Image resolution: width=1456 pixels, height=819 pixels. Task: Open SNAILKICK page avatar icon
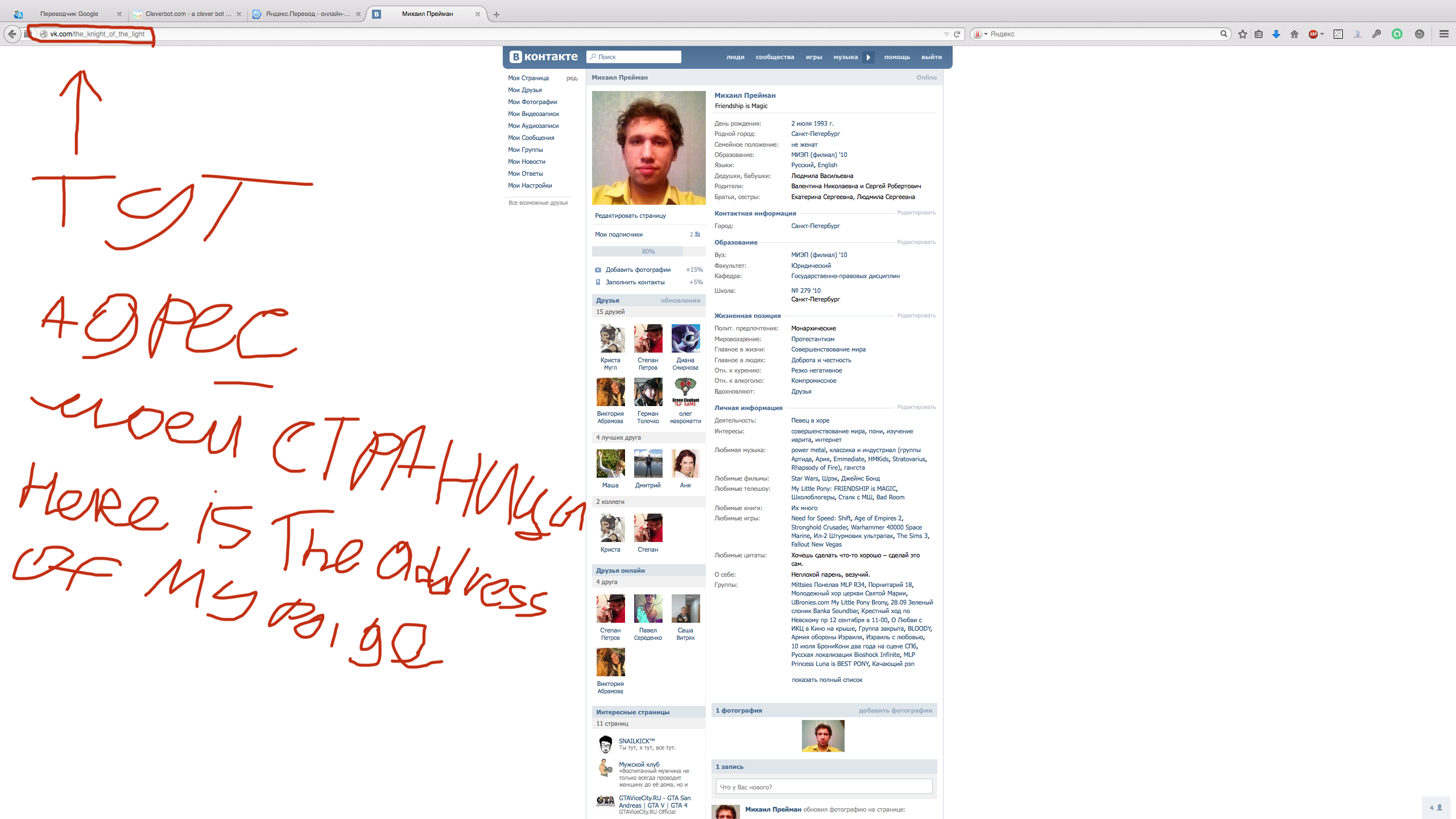point(605,744)
